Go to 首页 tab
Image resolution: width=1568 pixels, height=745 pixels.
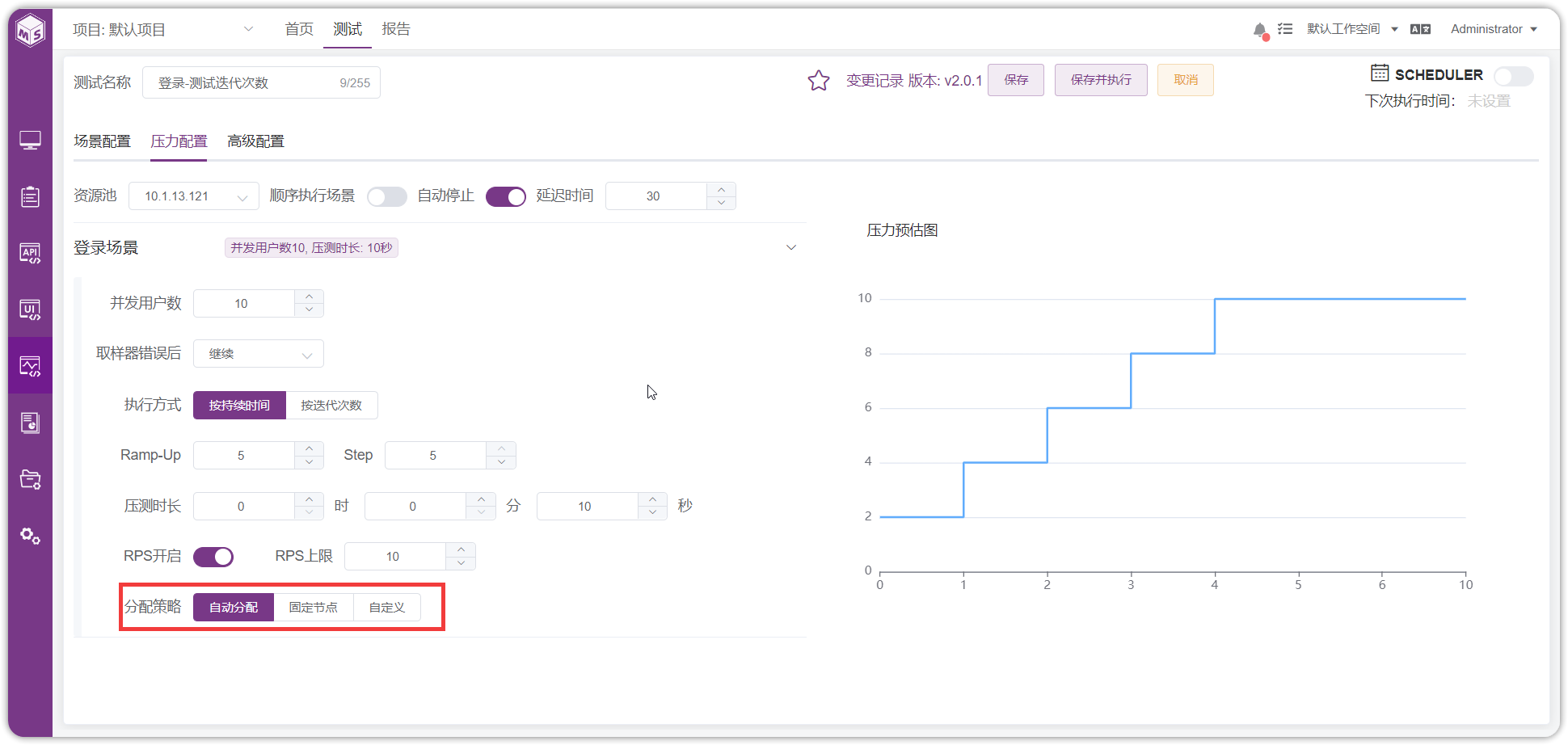[x=299, y=29]
